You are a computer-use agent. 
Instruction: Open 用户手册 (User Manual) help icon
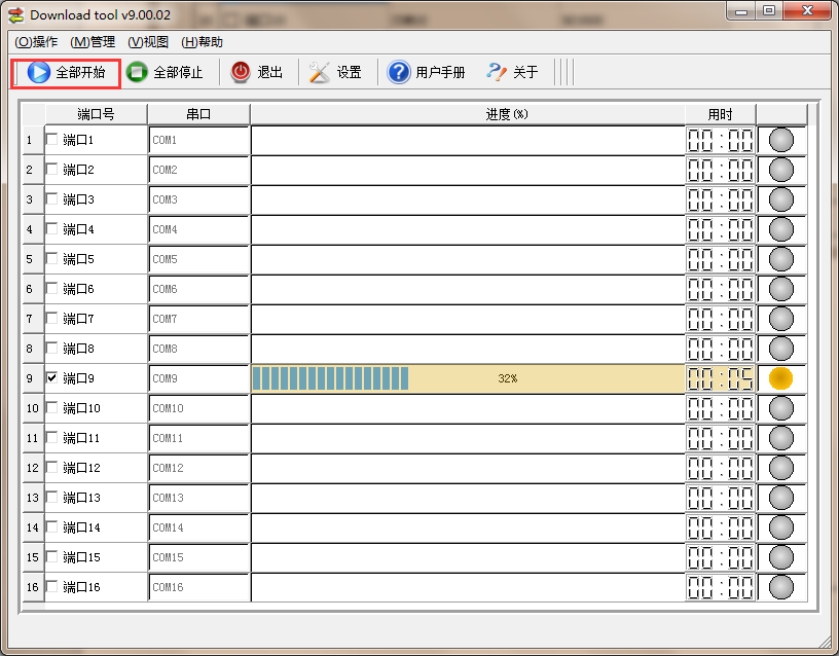click(x=399, y=72)
